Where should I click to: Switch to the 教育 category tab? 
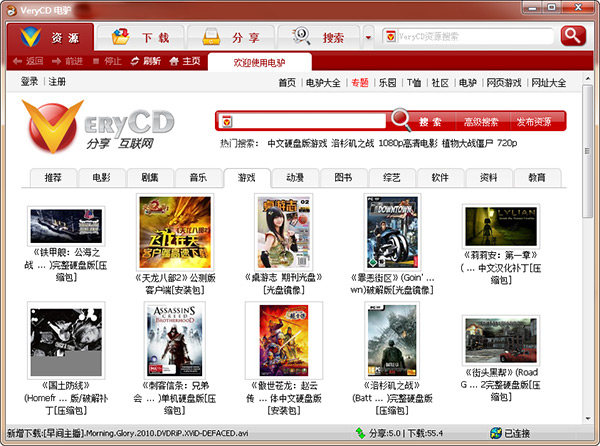(x=537, y=178)
